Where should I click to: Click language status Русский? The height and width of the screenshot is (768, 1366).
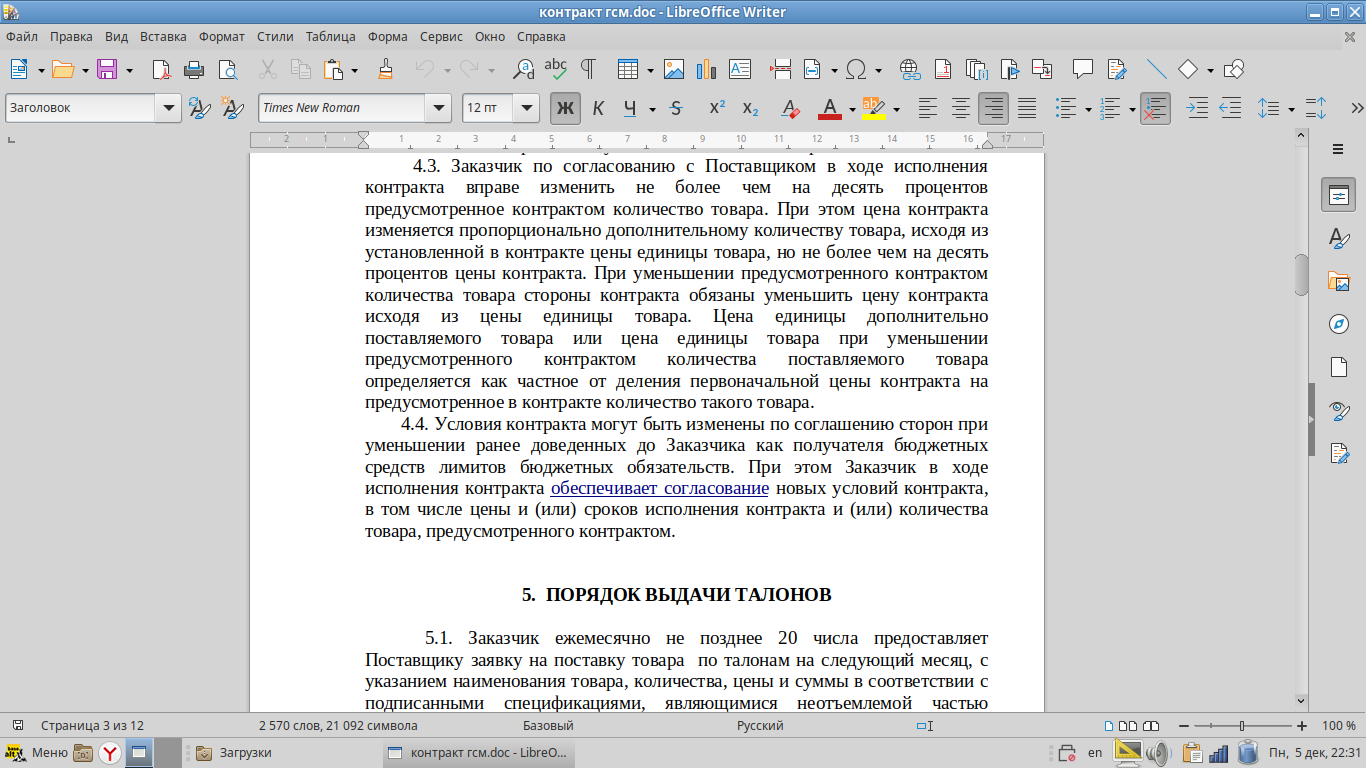tap(759, 726)
